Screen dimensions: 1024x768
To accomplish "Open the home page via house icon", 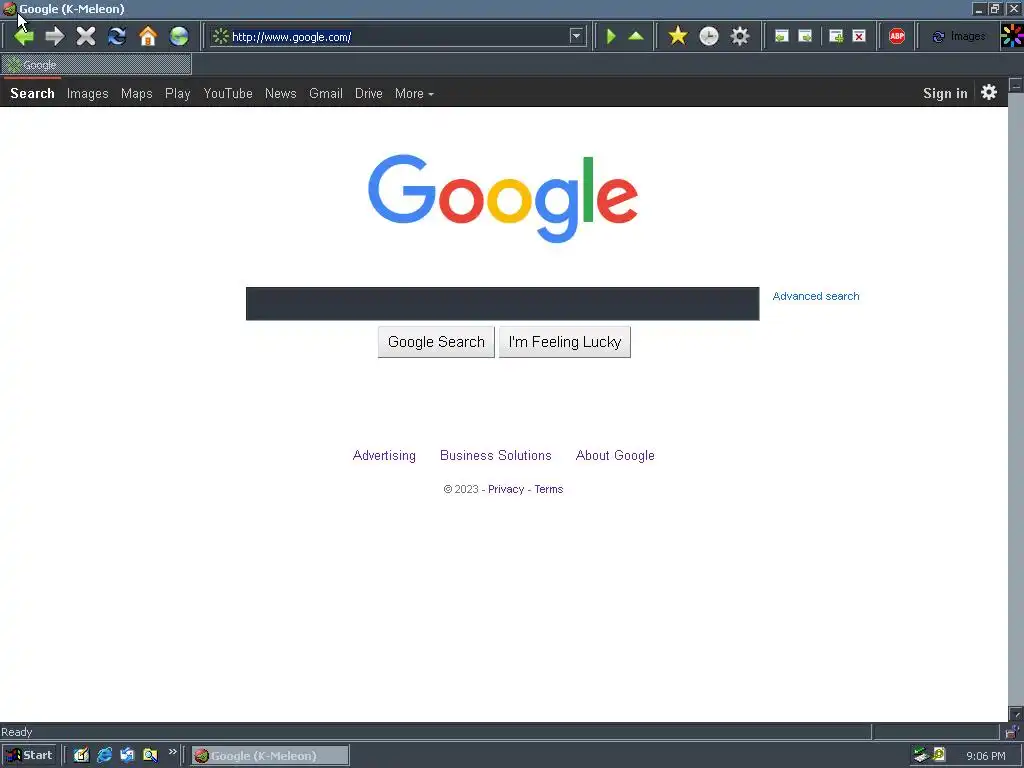I will (x=148, y=36).
